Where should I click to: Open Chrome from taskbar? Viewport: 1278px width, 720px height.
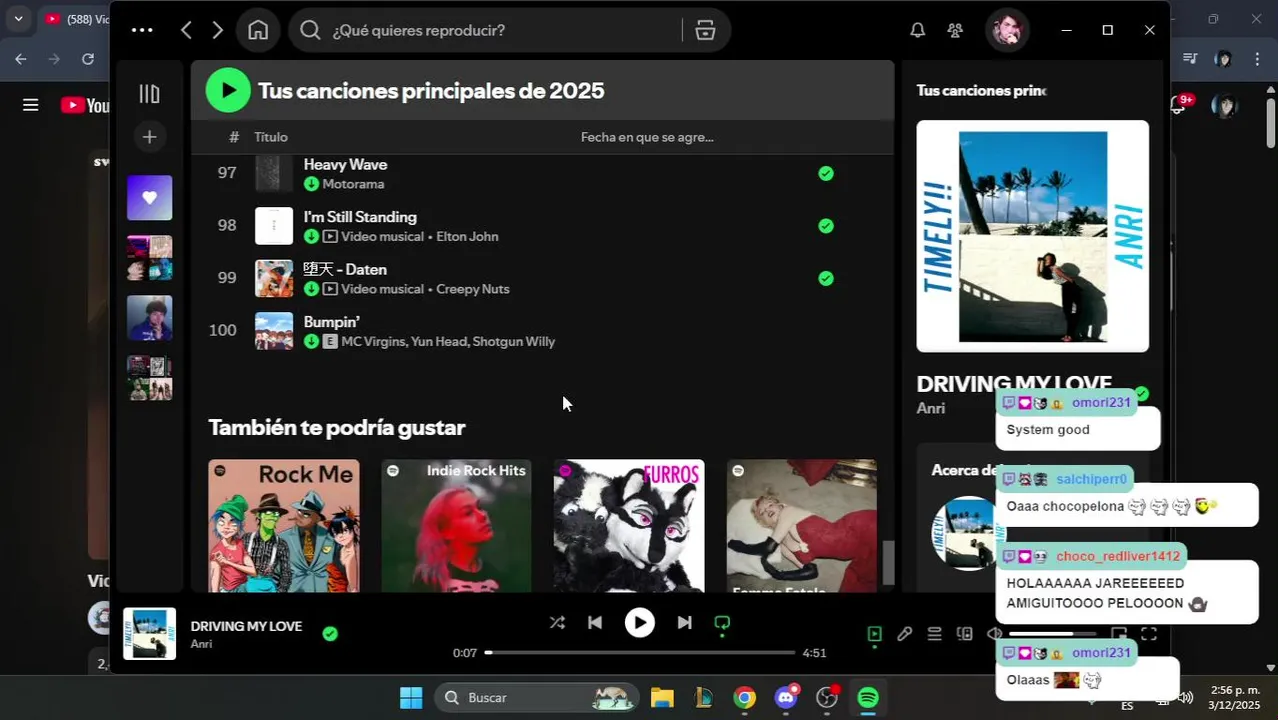[x=744, y=698]
